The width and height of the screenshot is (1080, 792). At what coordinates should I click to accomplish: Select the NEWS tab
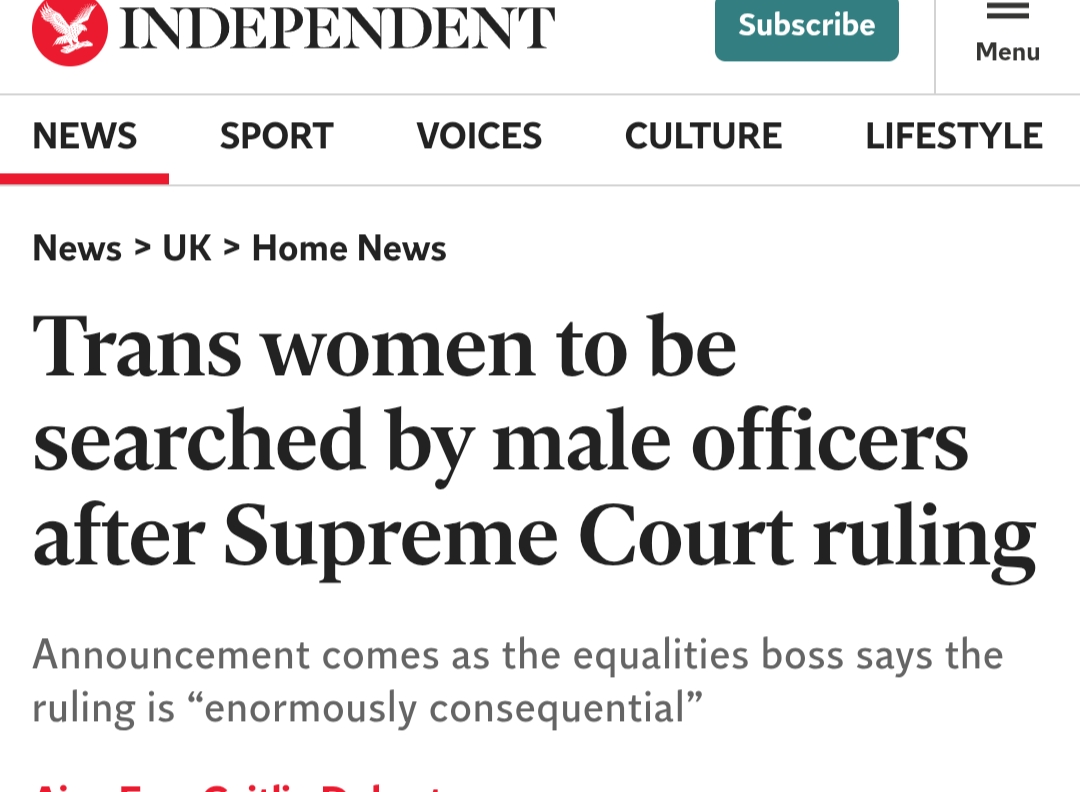(x=85, y=136)
